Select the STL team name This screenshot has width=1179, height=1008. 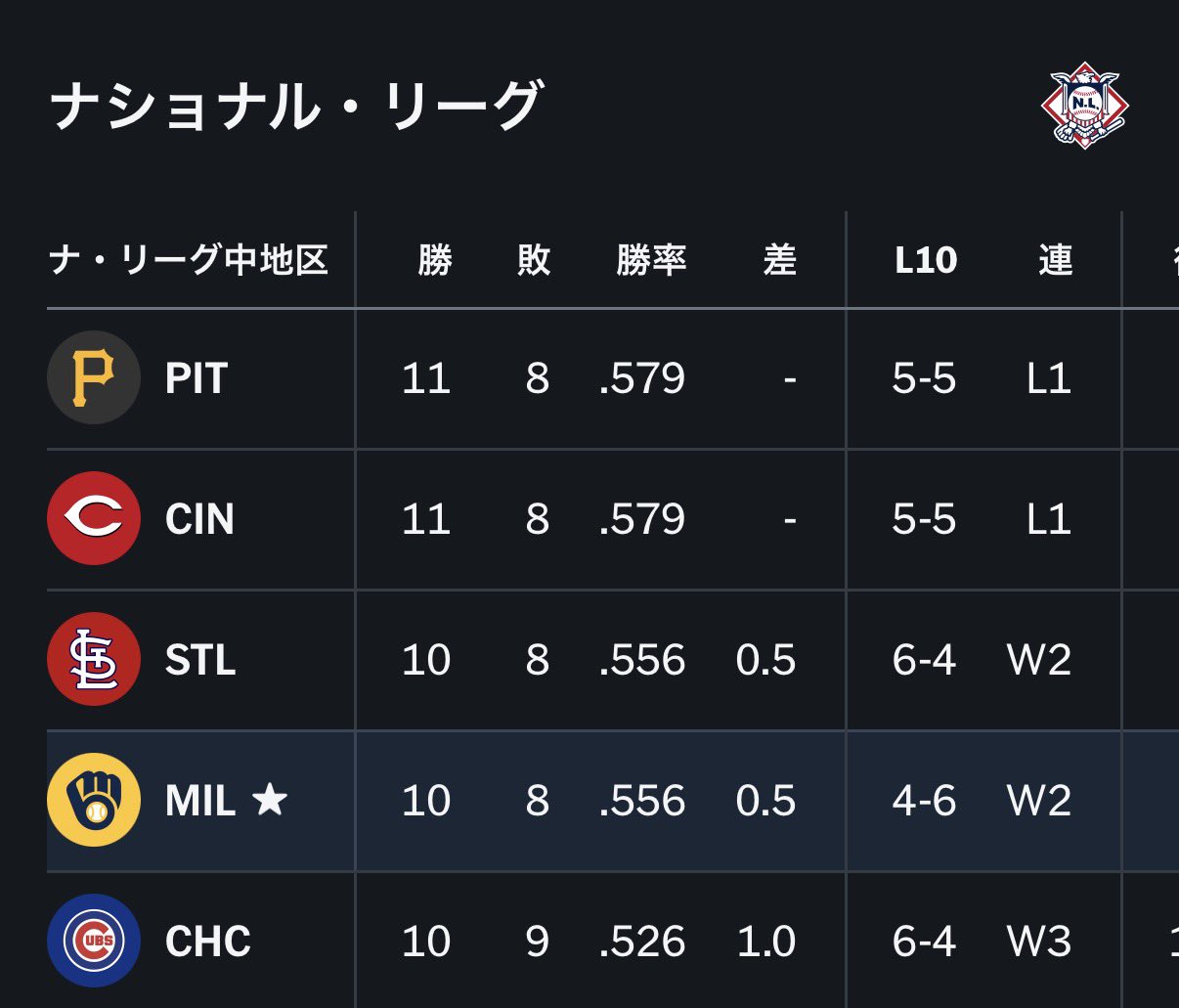pos(200,660)
